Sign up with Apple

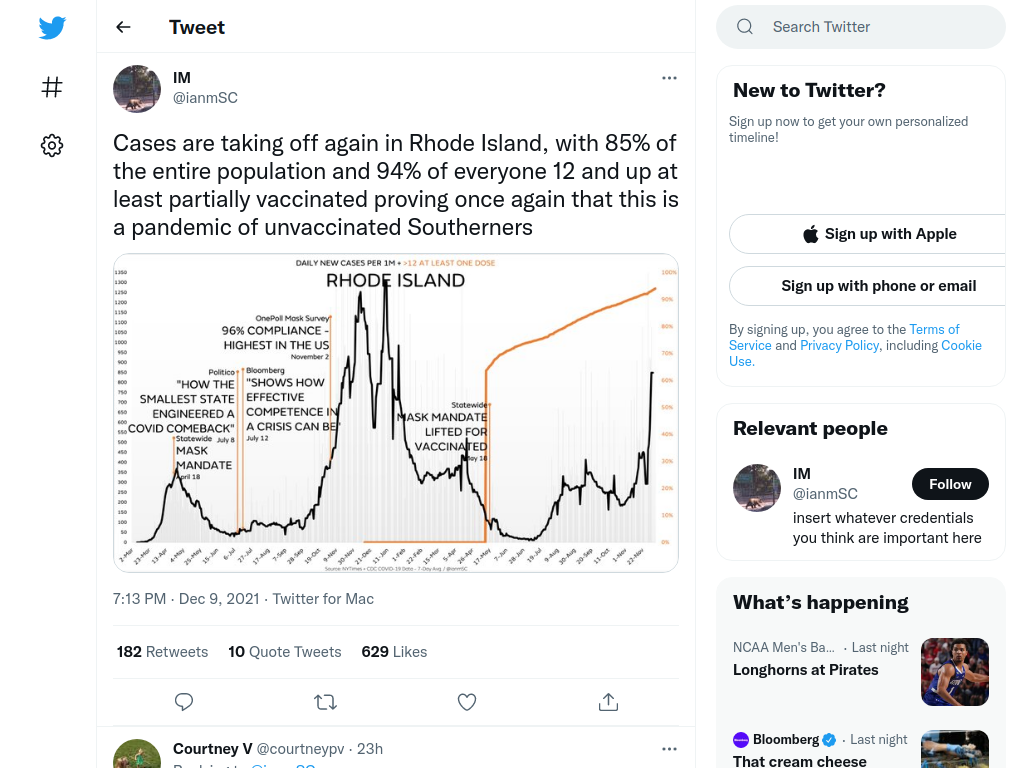pos(878,234)
